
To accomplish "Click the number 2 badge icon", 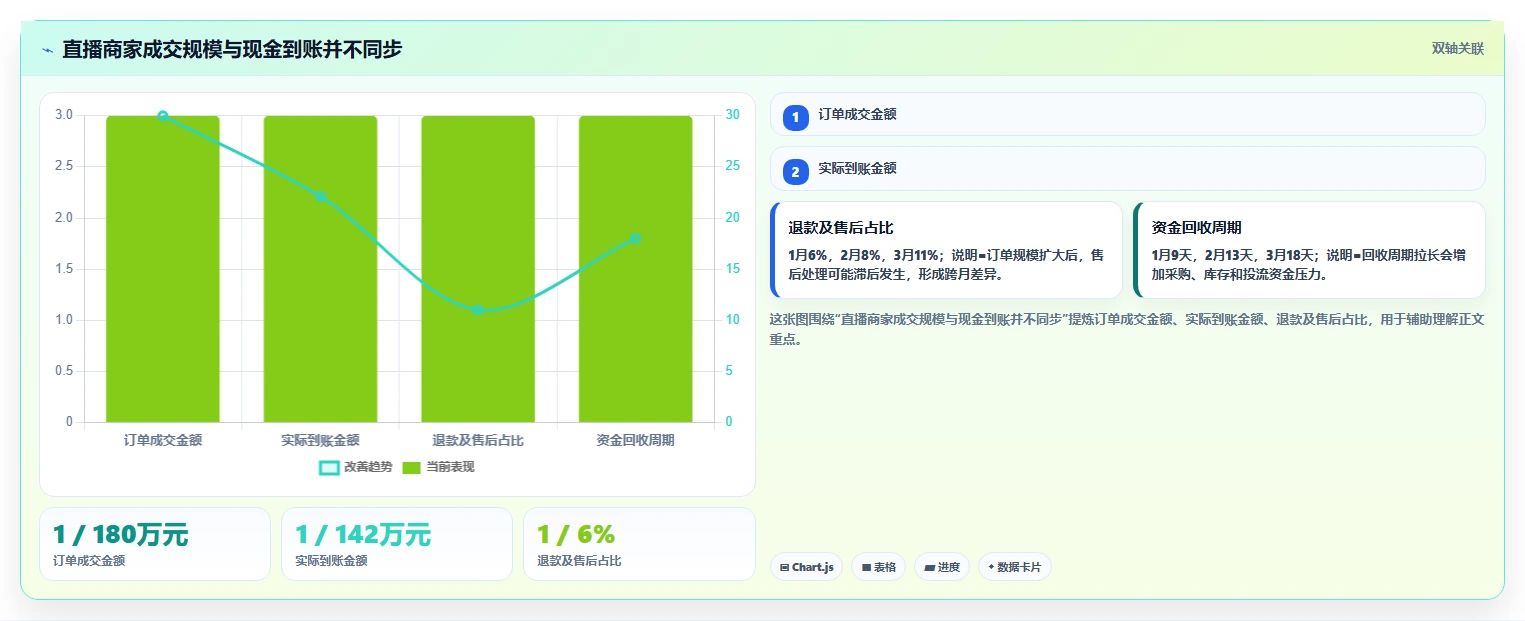I will [796, 172].
